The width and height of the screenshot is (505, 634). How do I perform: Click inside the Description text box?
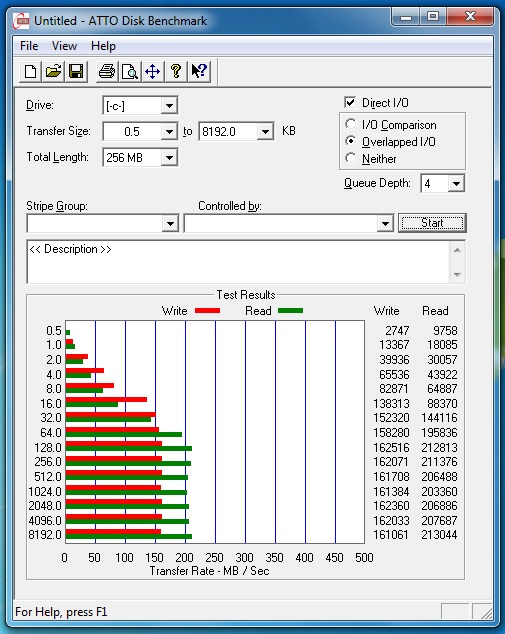click(239, 262)
